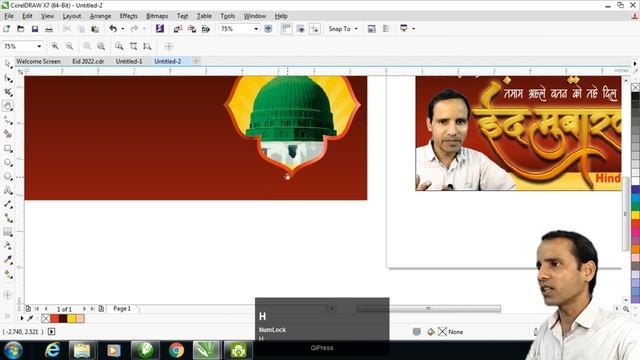
Task: Click the Page 1 tab
Action: tap(122, 309)
